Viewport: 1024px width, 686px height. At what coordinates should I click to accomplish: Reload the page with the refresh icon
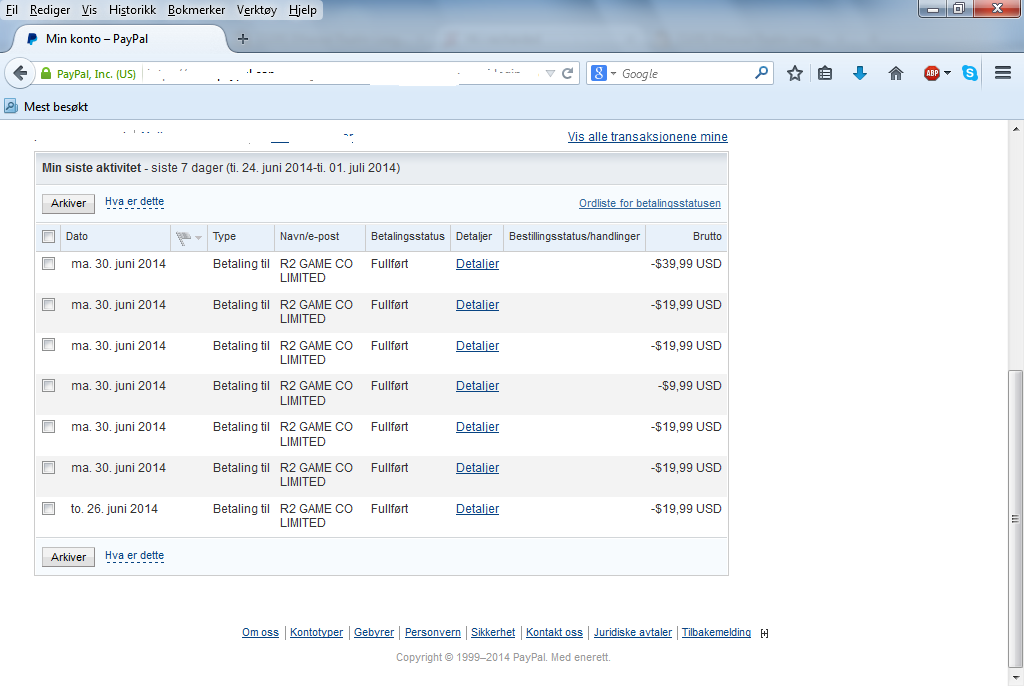pos(568,73)
